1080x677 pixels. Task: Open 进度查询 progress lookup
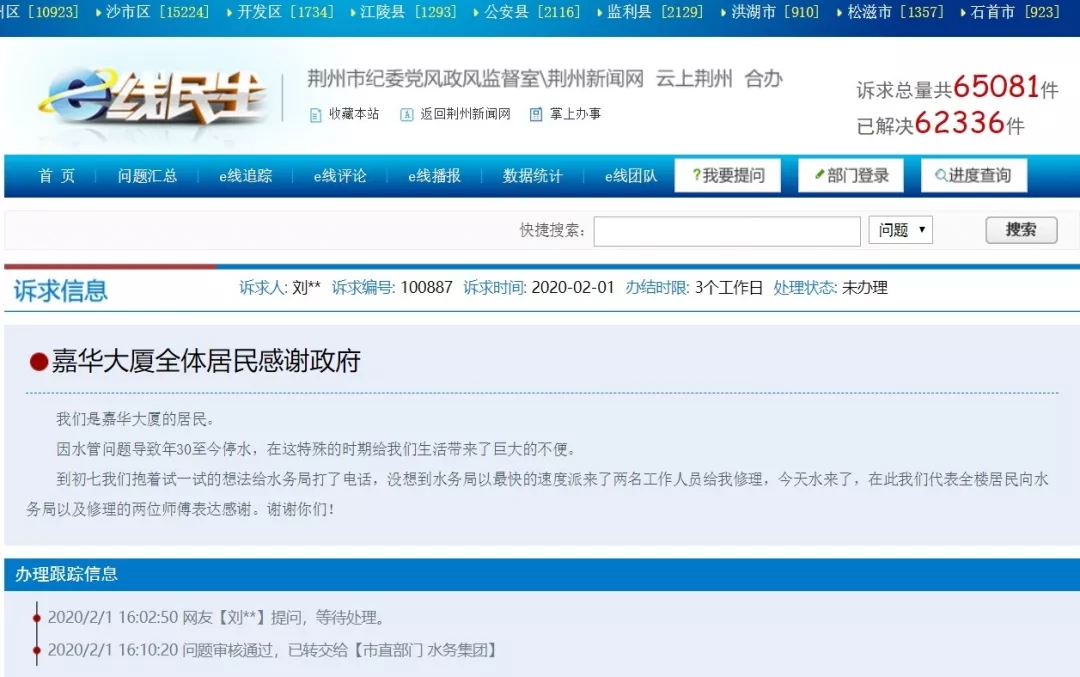pyautogui.click(x=973, y=176)
